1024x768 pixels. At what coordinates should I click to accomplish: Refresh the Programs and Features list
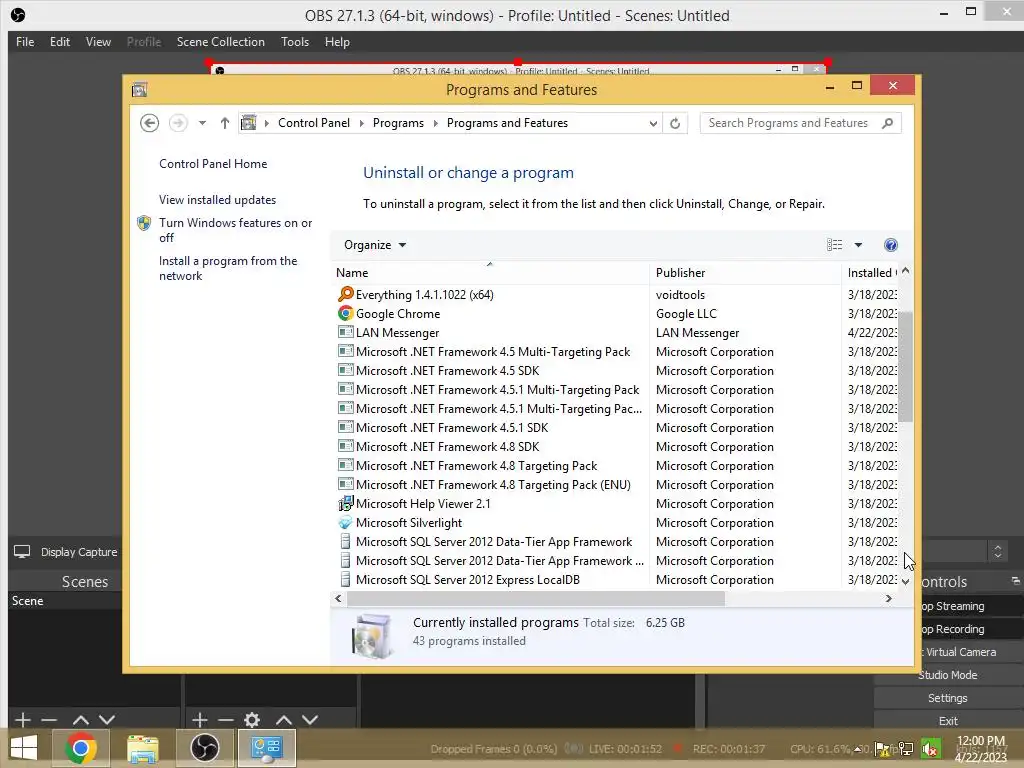[675, 123]
